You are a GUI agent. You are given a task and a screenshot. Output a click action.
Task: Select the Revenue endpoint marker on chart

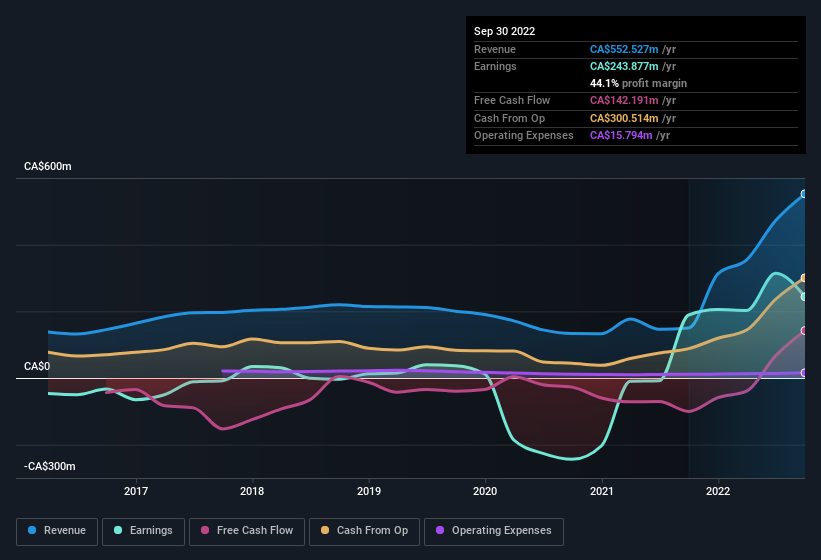(804, 194)
